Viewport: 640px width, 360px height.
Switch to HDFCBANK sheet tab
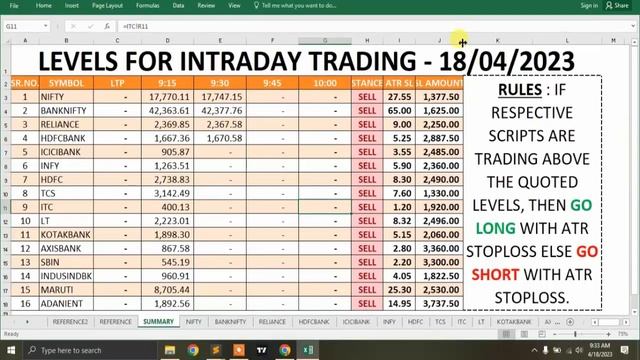point(314,322)
